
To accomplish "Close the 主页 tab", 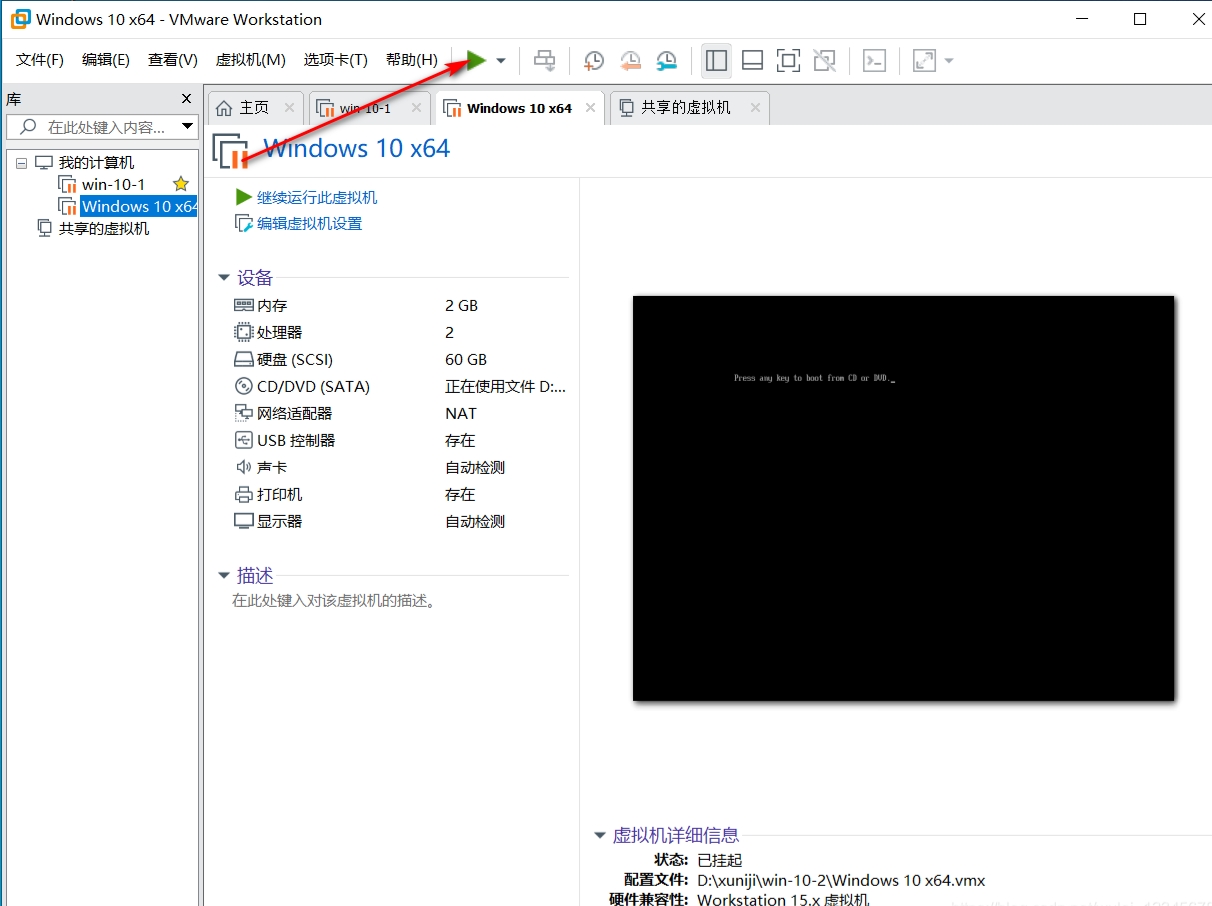I will pos(289,108).
